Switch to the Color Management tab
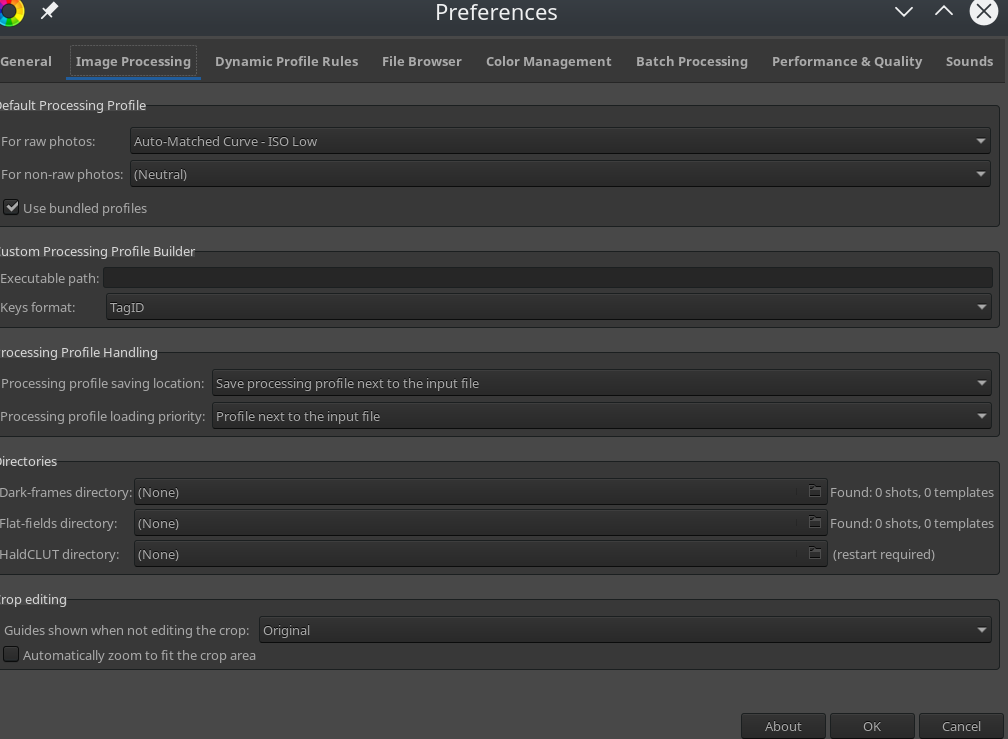Viewport: 1008px width, 739px height. (x=548, y=61)
